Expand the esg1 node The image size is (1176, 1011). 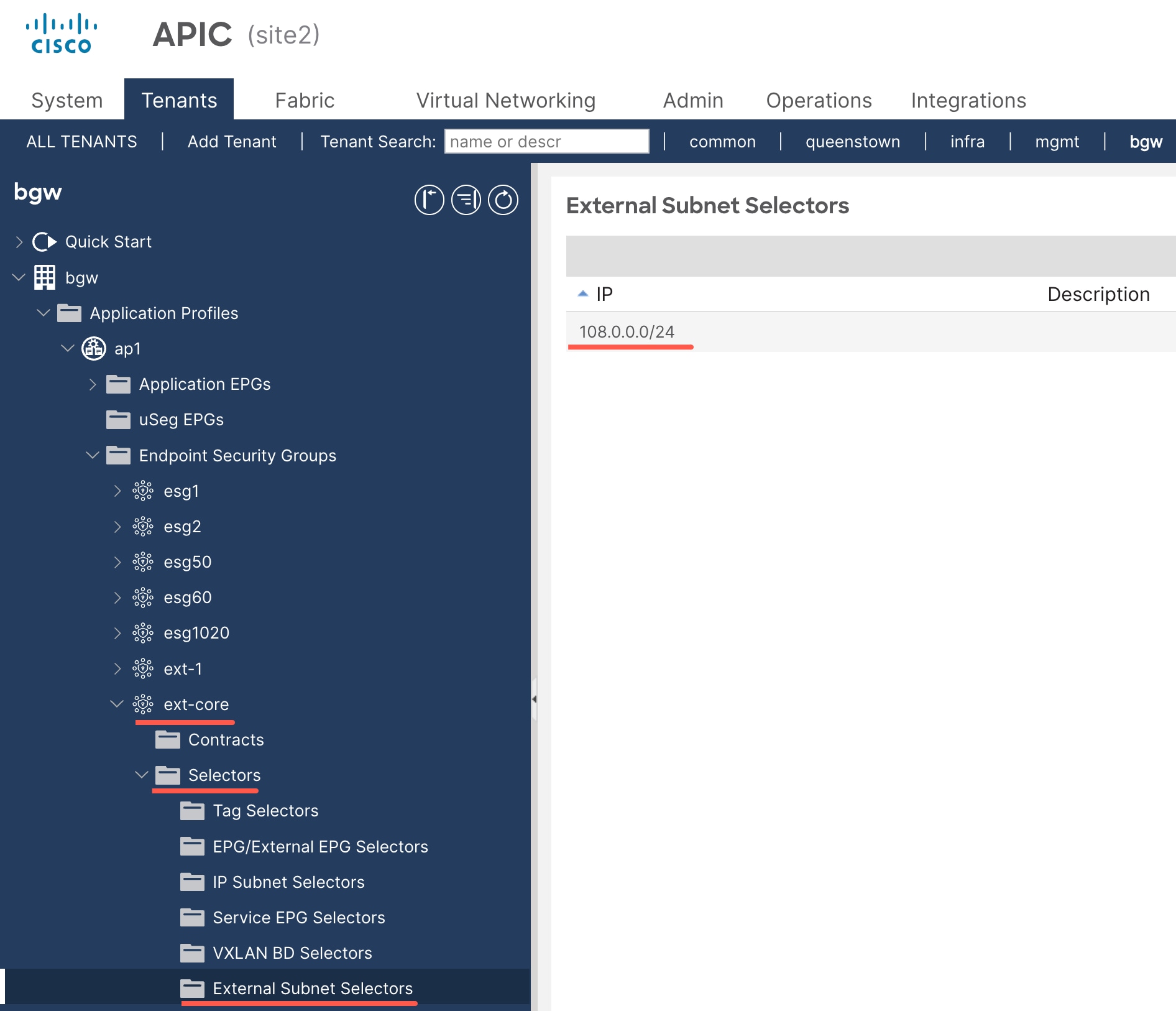(x=117, y=491)
